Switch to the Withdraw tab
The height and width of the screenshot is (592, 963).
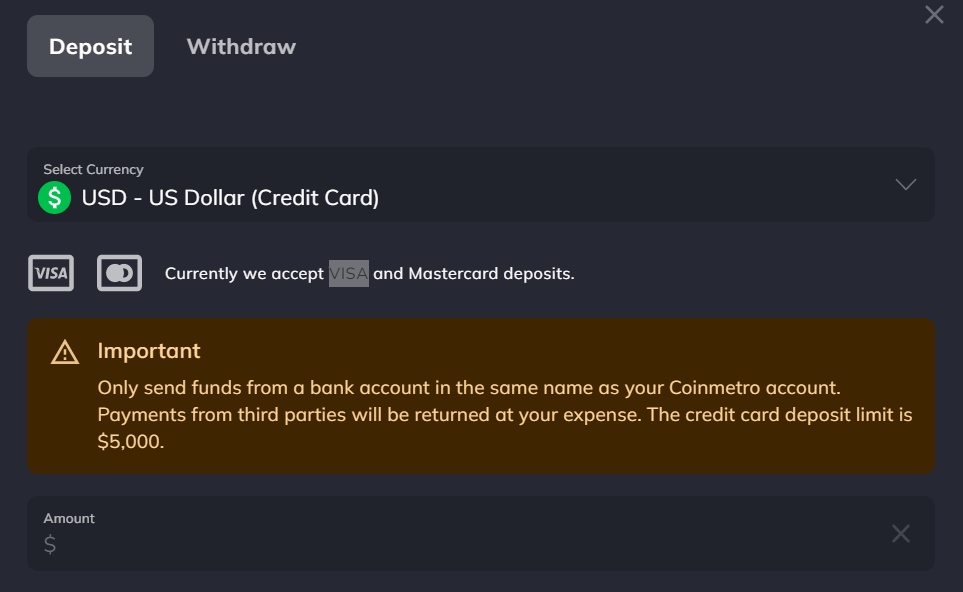click(241, 47)
